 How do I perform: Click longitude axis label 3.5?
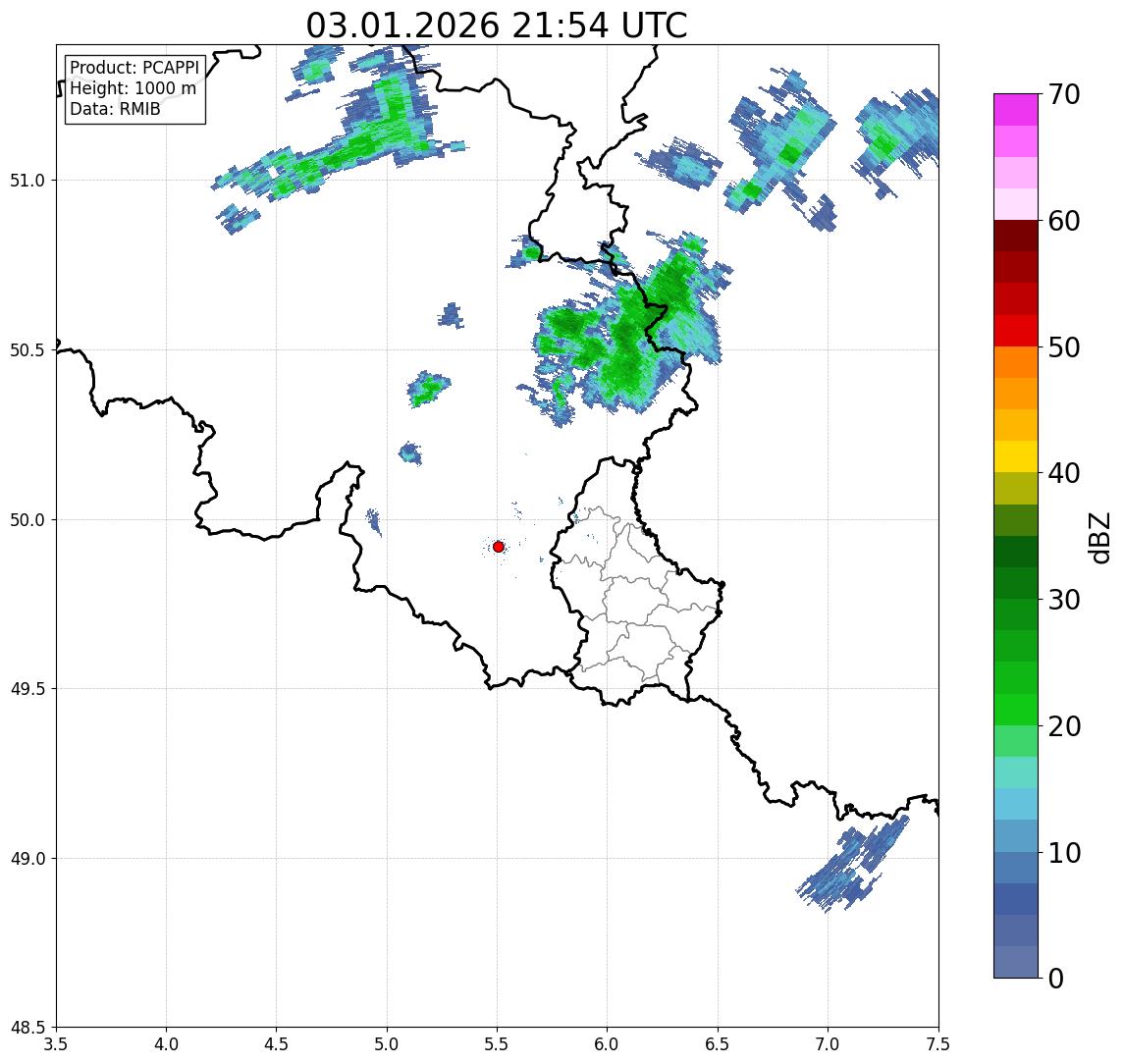tap(56, 1044)
